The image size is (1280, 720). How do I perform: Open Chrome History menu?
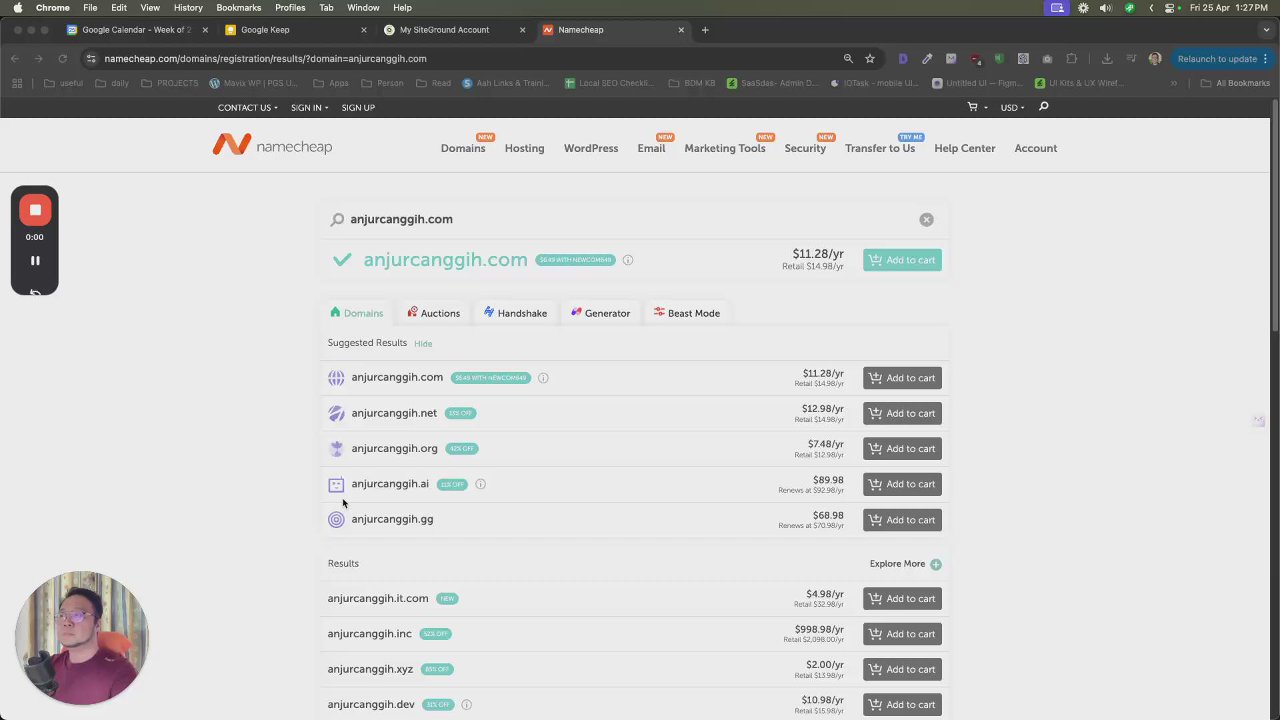click(x=188, y=7)
